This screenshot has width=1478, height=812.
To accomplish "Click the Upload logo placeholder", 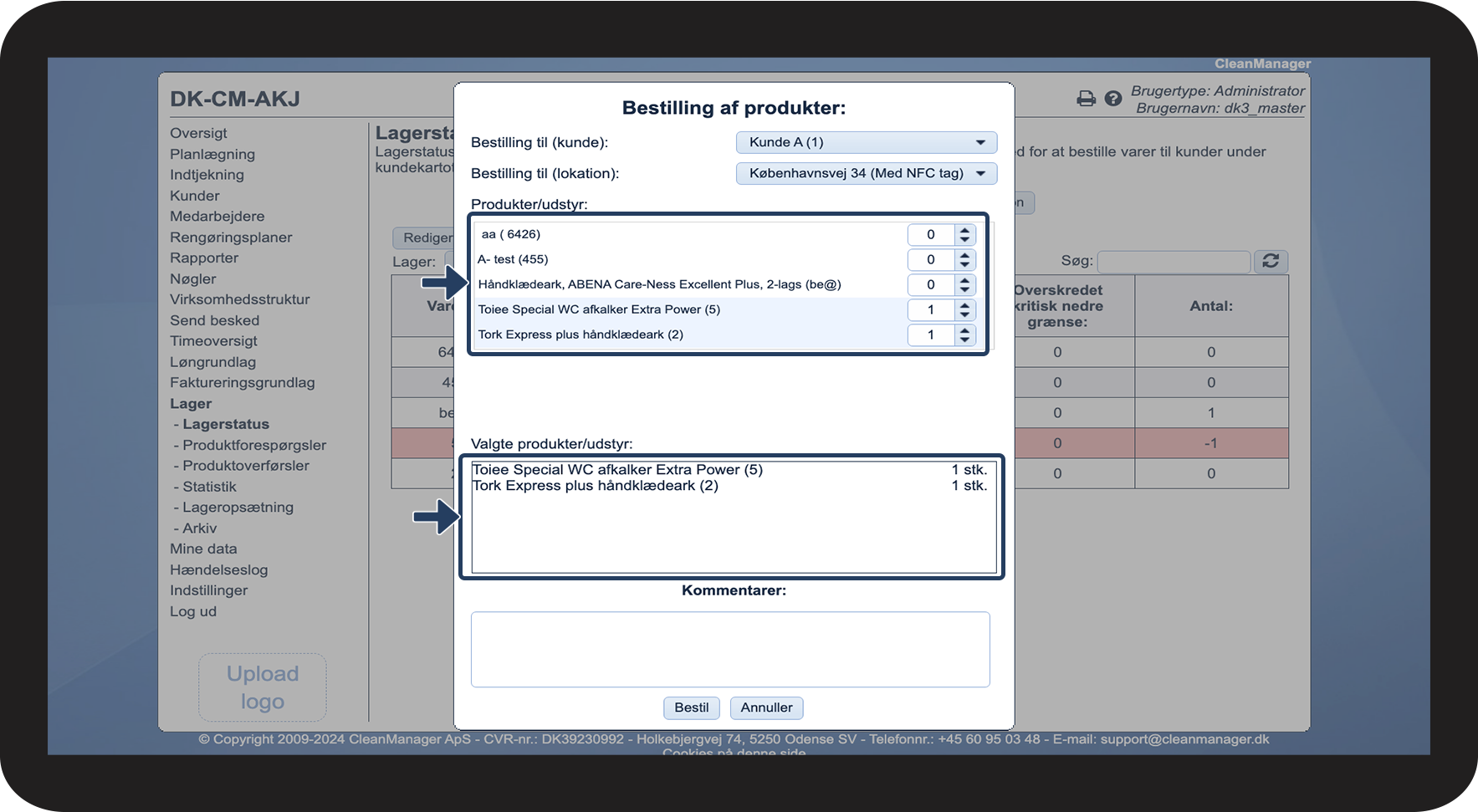I will point(263,687).
